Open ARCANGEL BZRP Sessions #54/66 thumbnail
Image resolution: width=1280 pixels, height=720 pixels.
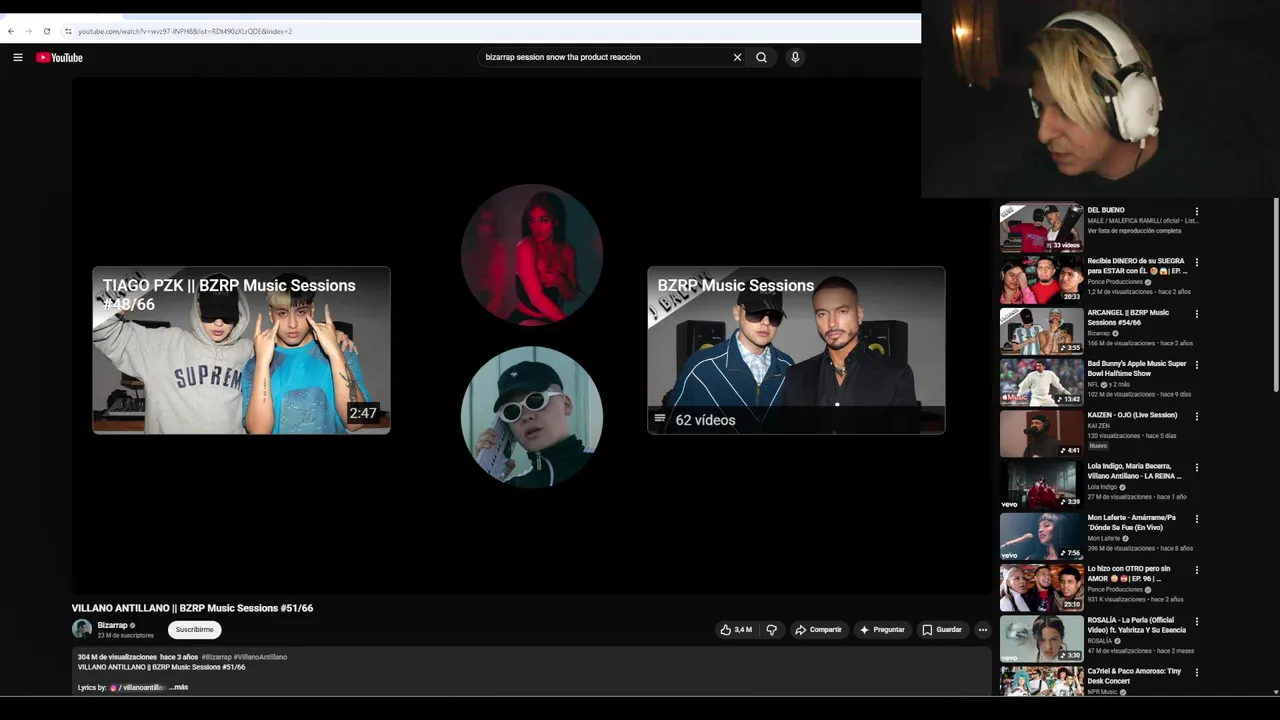pyautogui.click(x=1041, y=331)
